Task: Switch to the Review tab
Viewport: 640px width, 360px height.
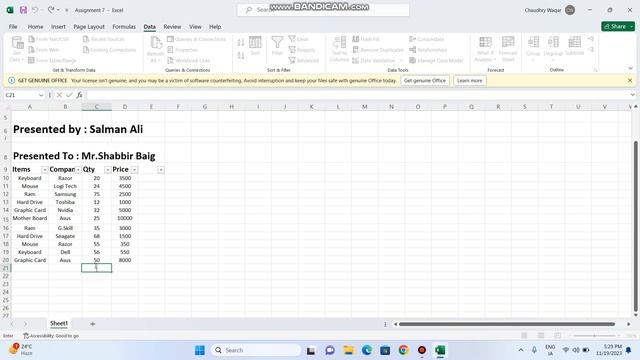Action: tap(172, 27)
